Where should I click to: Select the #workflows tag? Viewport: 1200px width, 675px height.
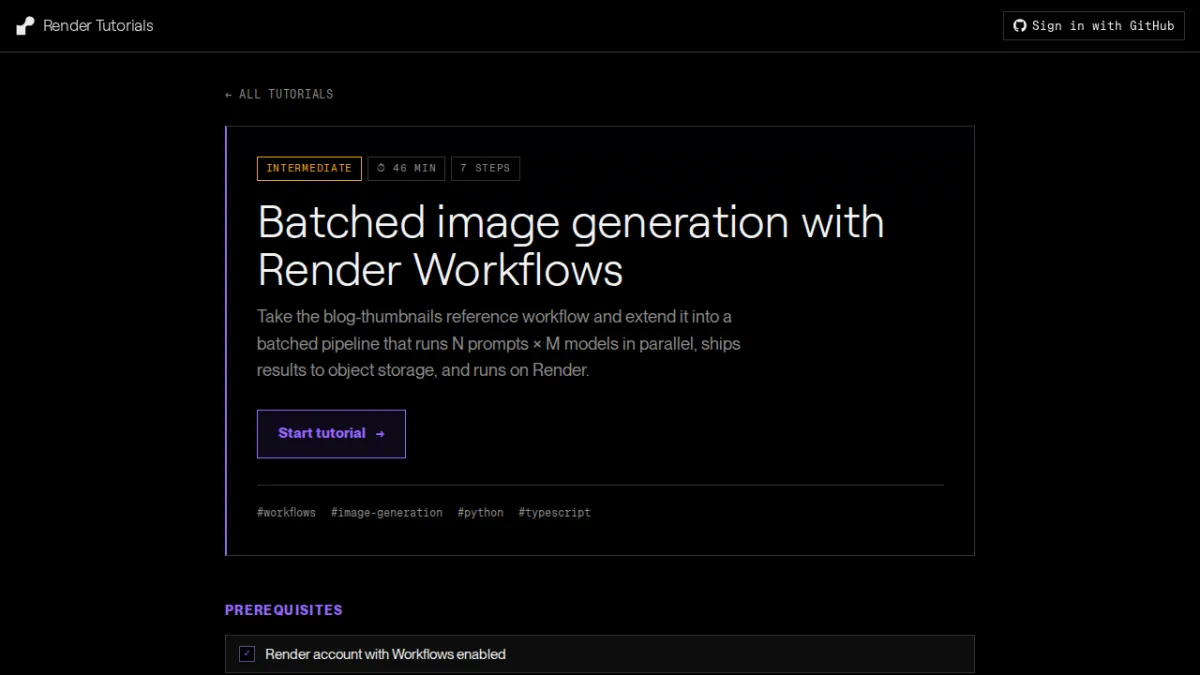(286, 513)
